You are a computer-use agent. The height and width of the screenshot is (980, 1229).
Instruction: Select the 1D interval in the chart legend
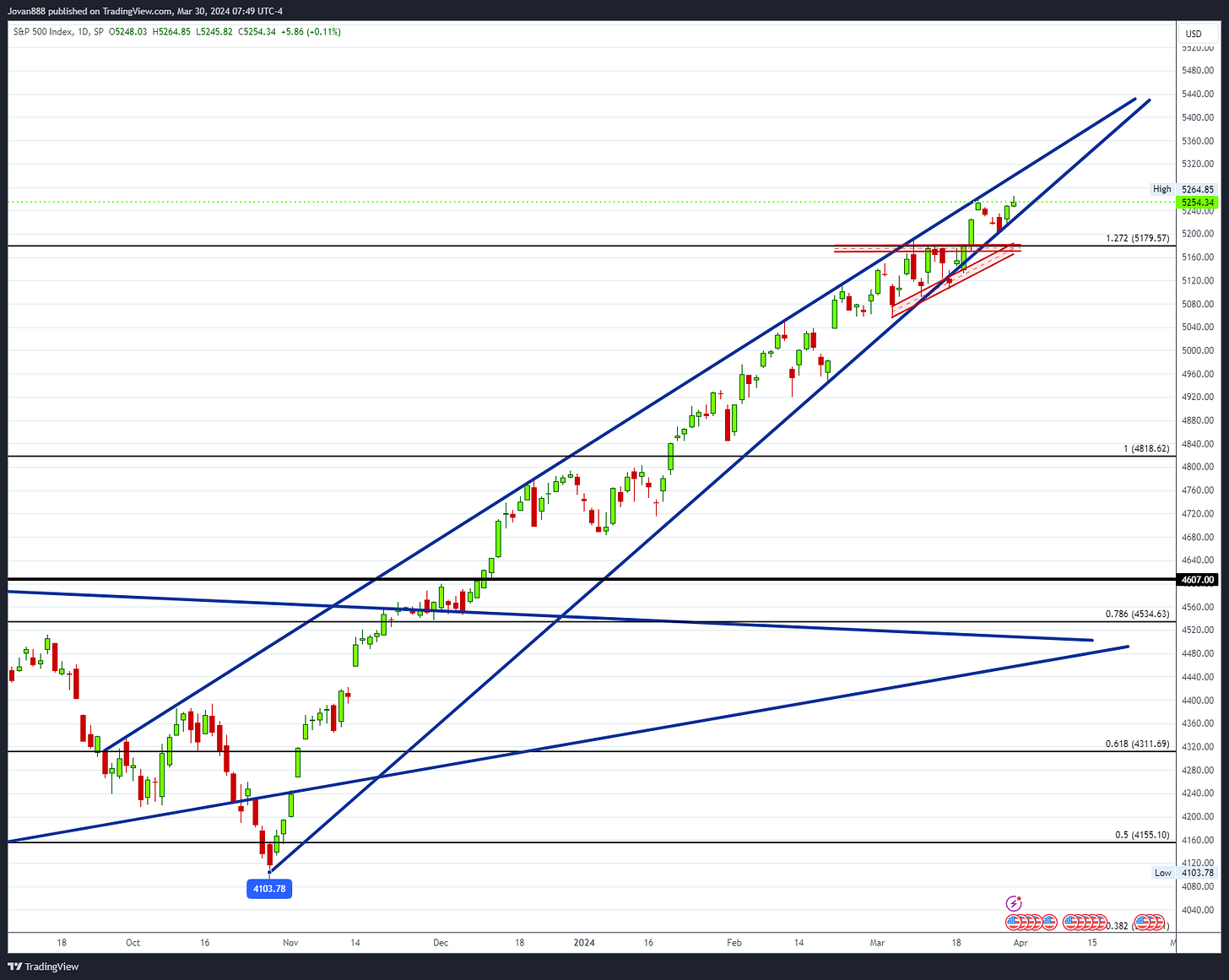click(83, 32)
